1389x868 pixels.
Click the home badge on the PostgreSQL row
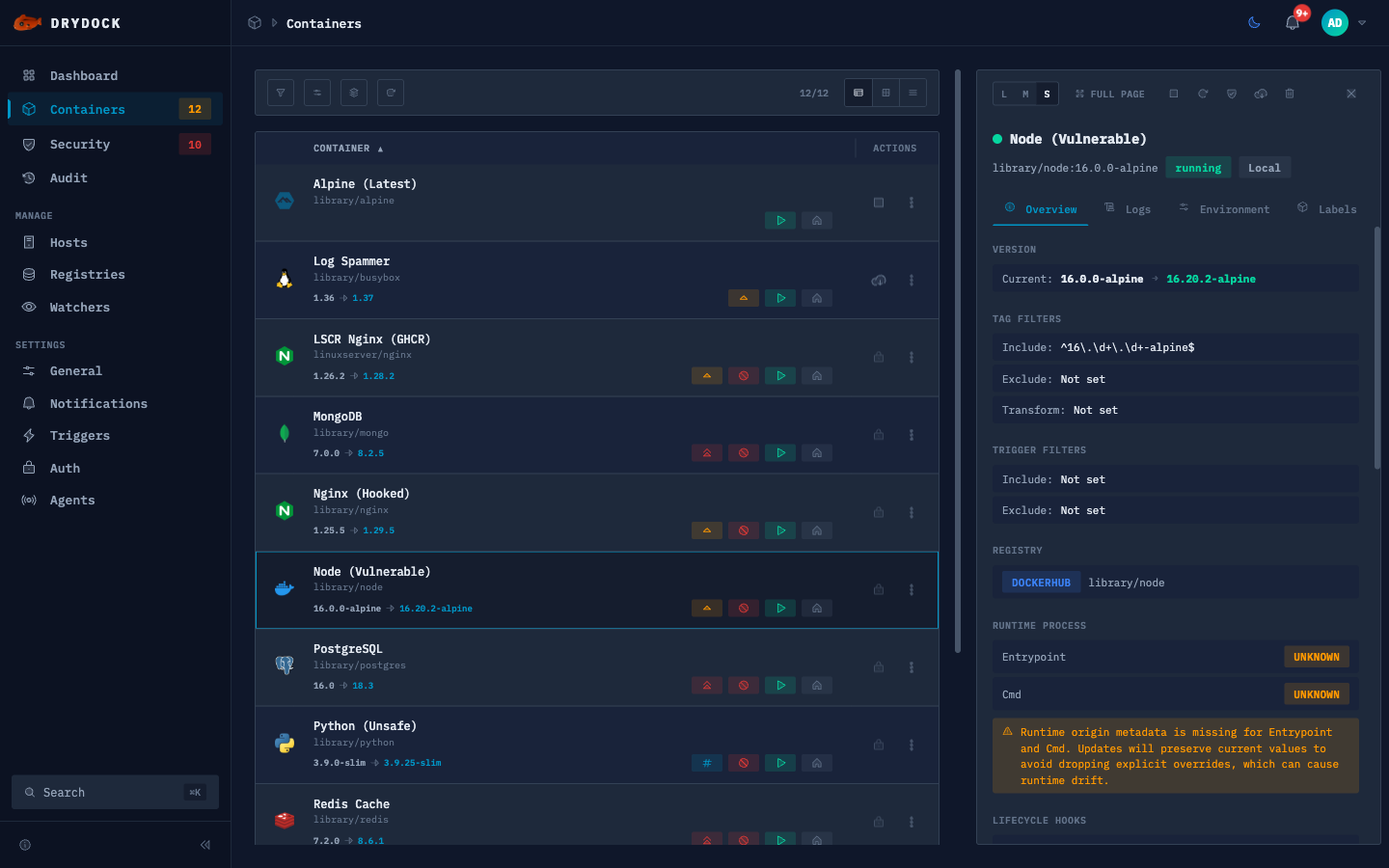click(x=817, y=686)
